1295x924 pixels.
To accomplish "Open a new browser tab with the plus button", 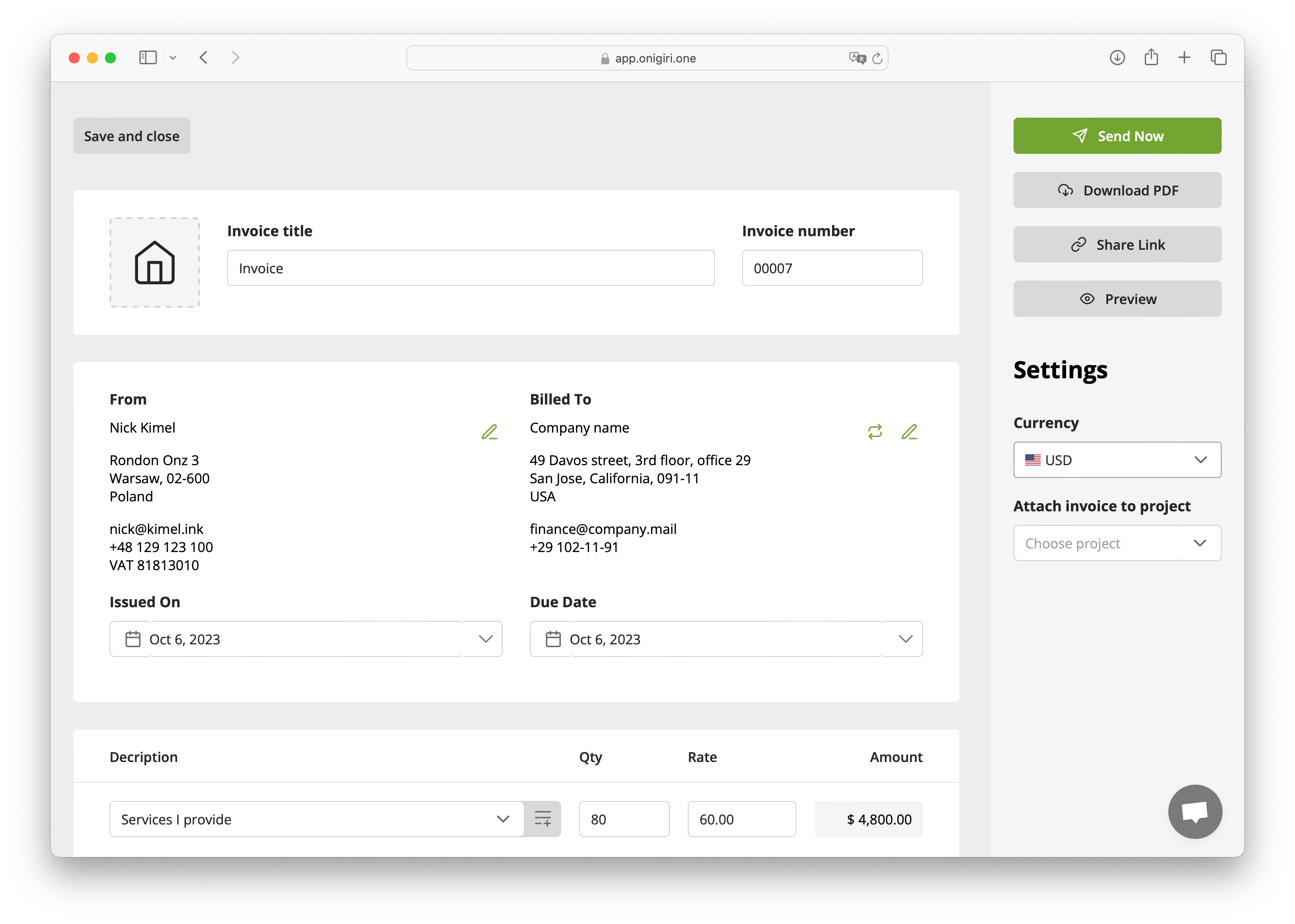I will point(1185,57).
